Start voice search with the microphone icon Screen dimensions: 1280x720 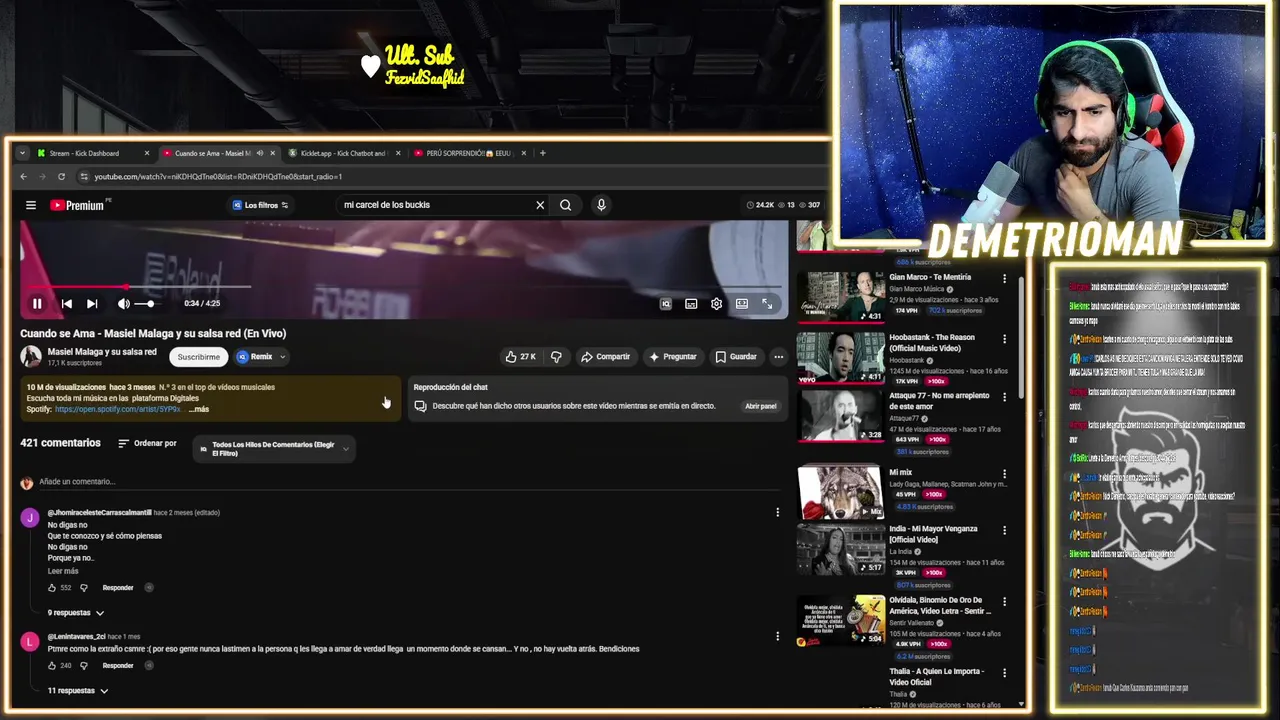coord(601,205)
